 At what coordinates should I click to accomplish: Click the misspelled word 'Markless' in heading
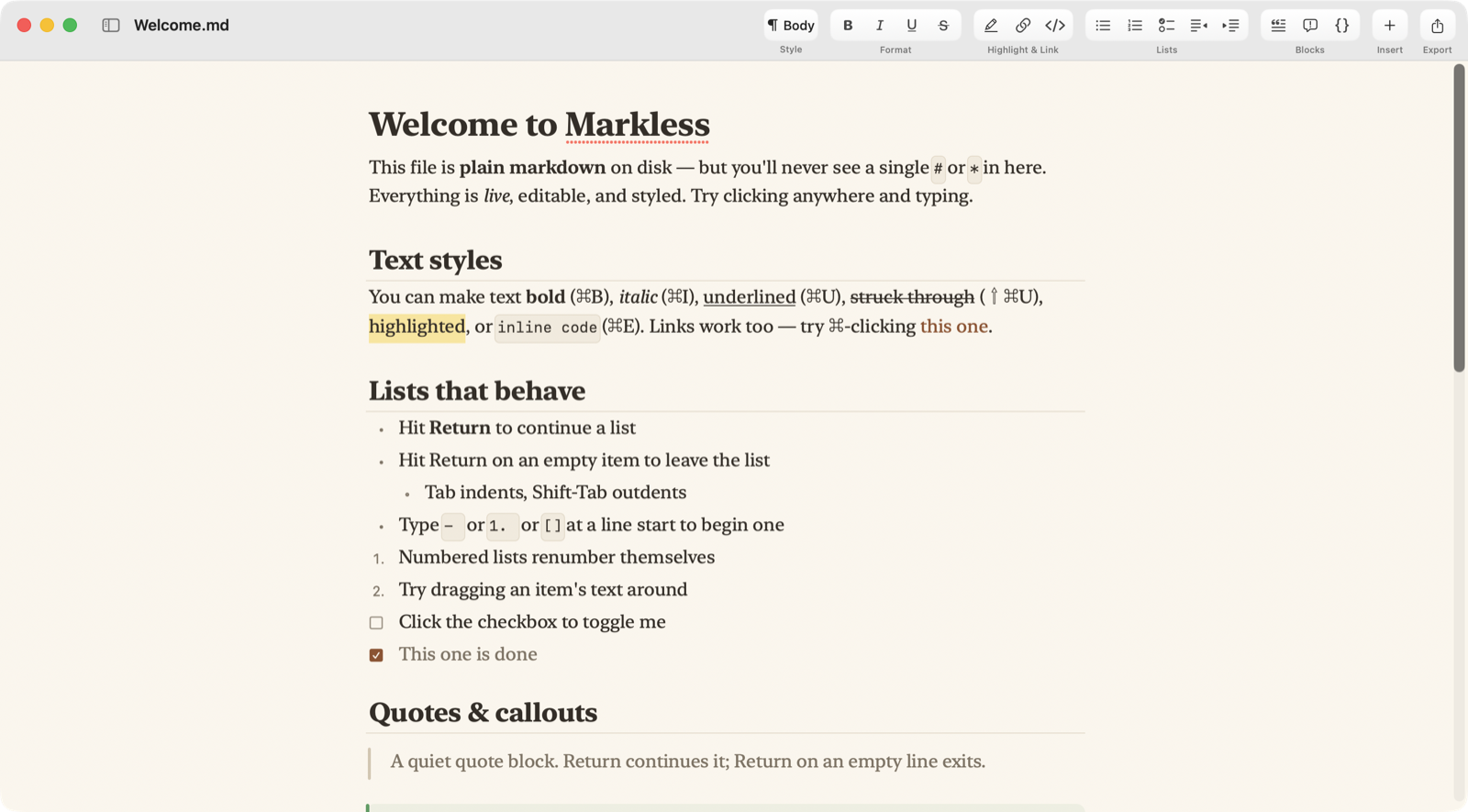click(637, 125)
